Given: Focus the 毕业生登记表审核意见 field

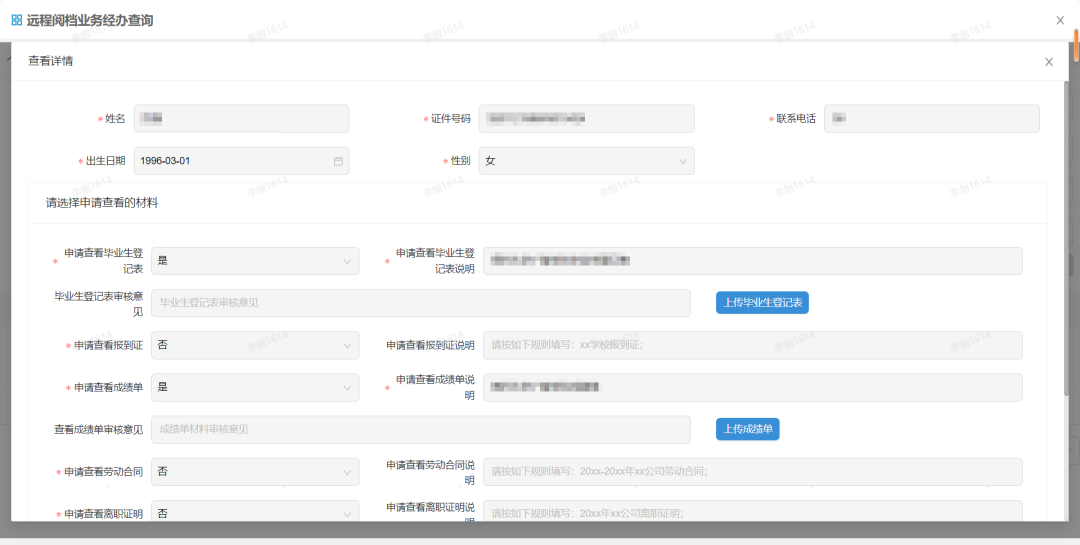Looking at the screenshot, I should (x=421, y=303).
